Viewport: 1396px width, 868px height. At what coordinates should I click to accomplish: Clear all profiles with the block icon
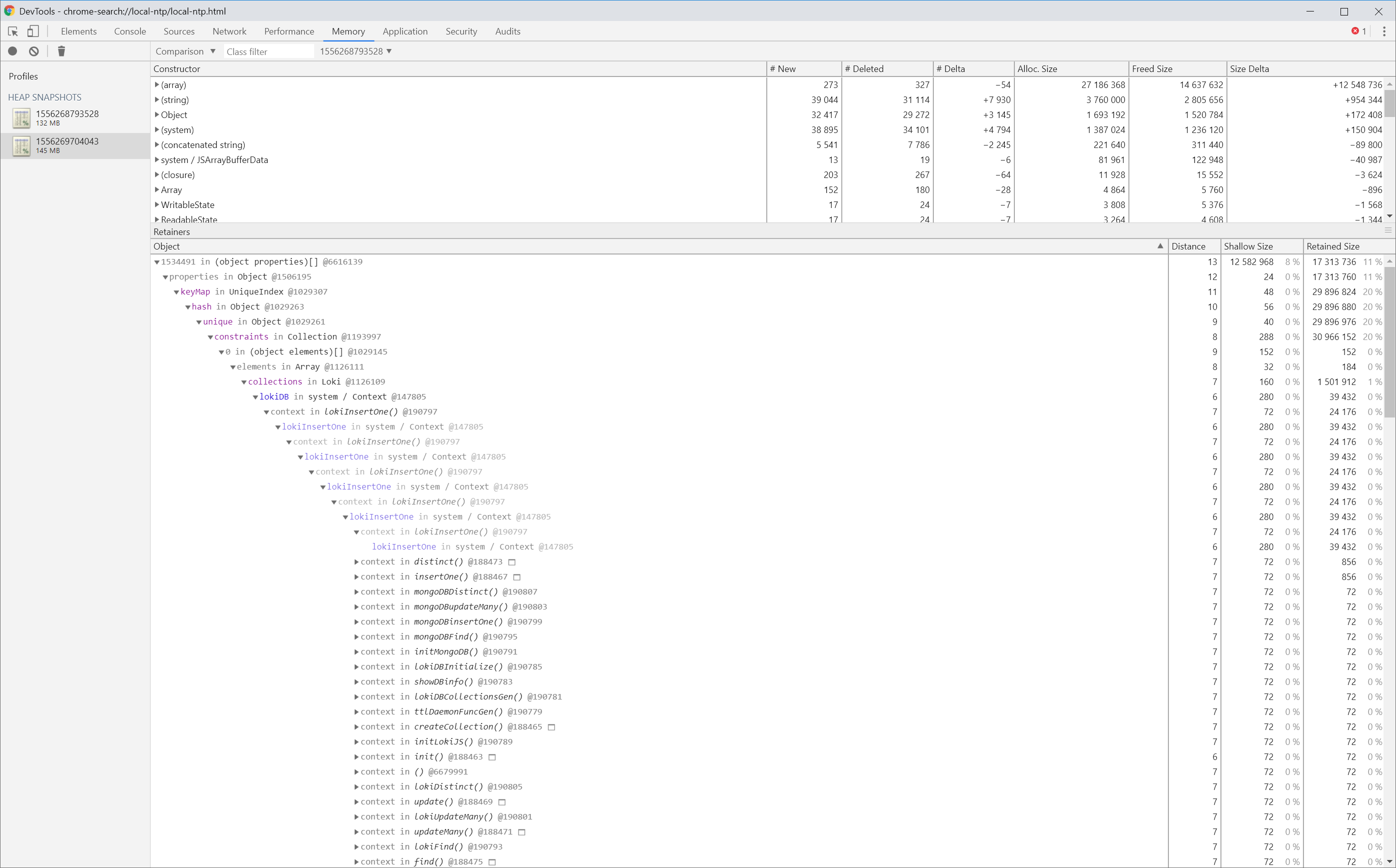coord(34,51)
